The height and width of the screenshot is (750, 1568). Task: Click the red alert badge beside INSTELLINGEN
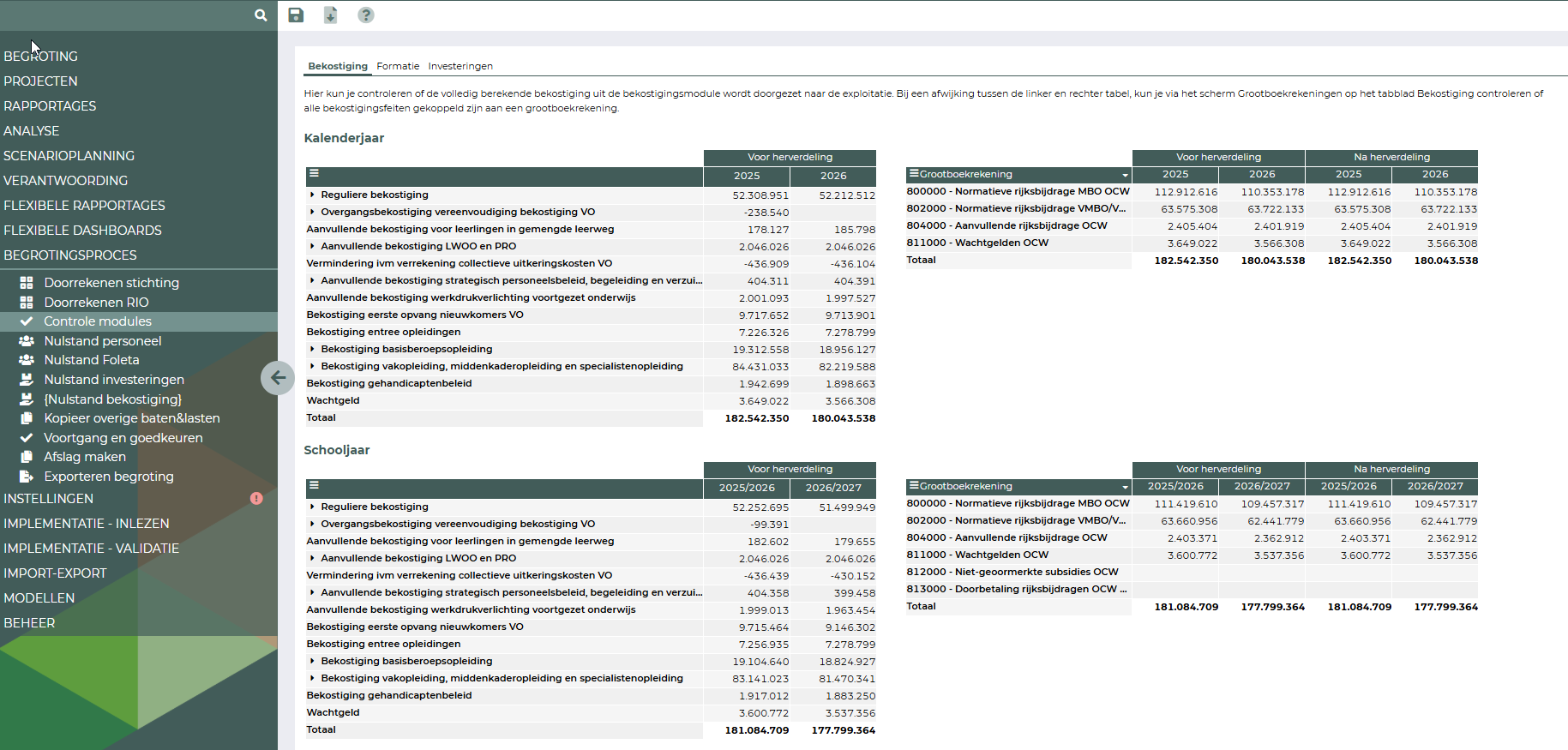pos(256,498)
